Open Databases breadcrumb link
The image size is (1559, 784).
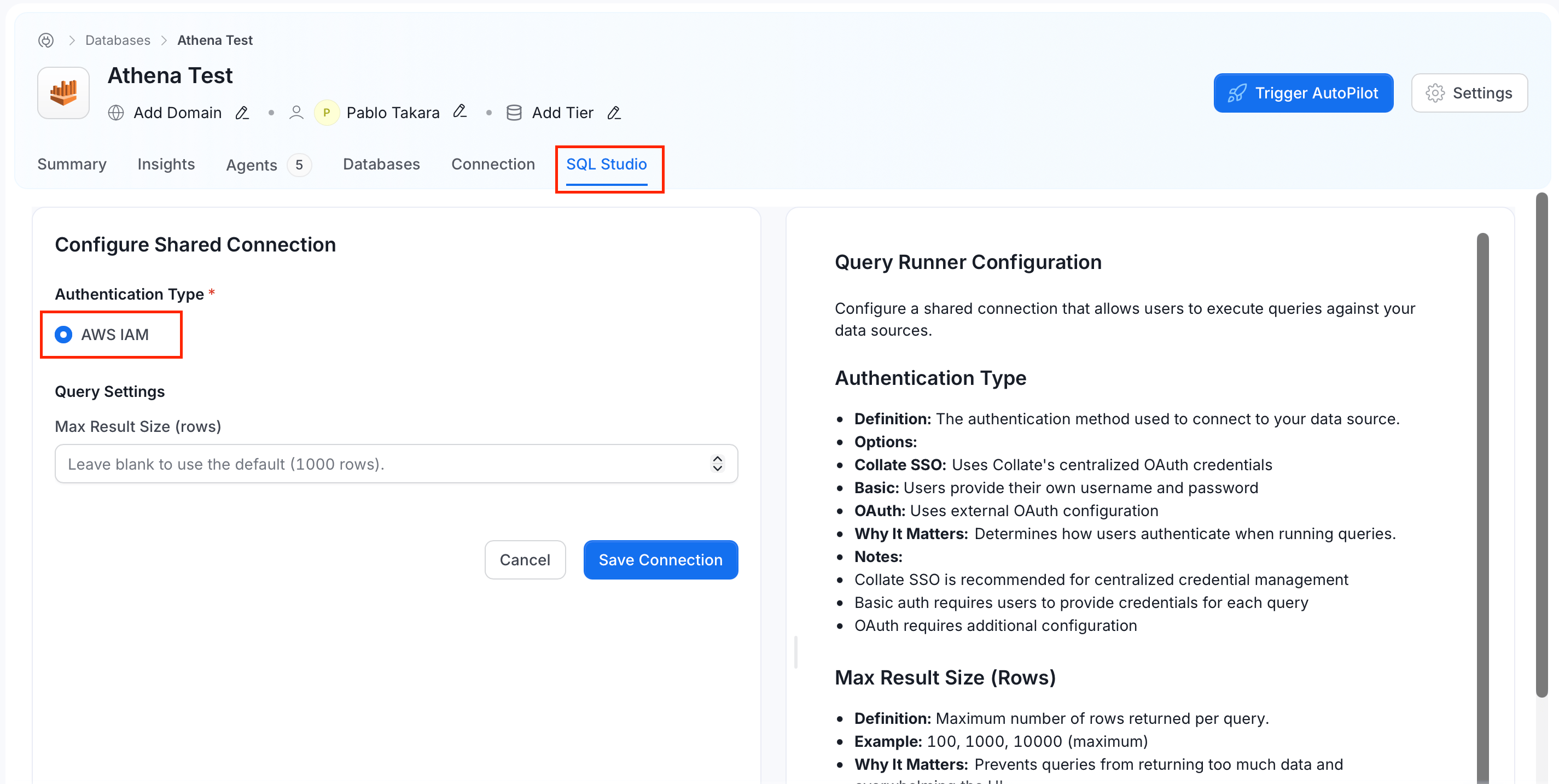pos(118,40)
